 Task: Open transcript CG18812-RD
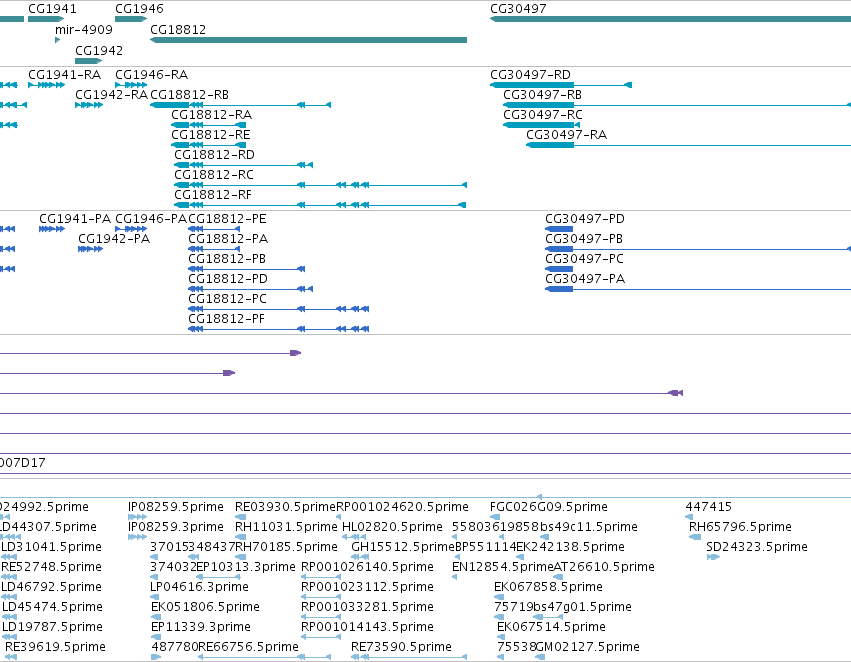click(x=214, y=155)
